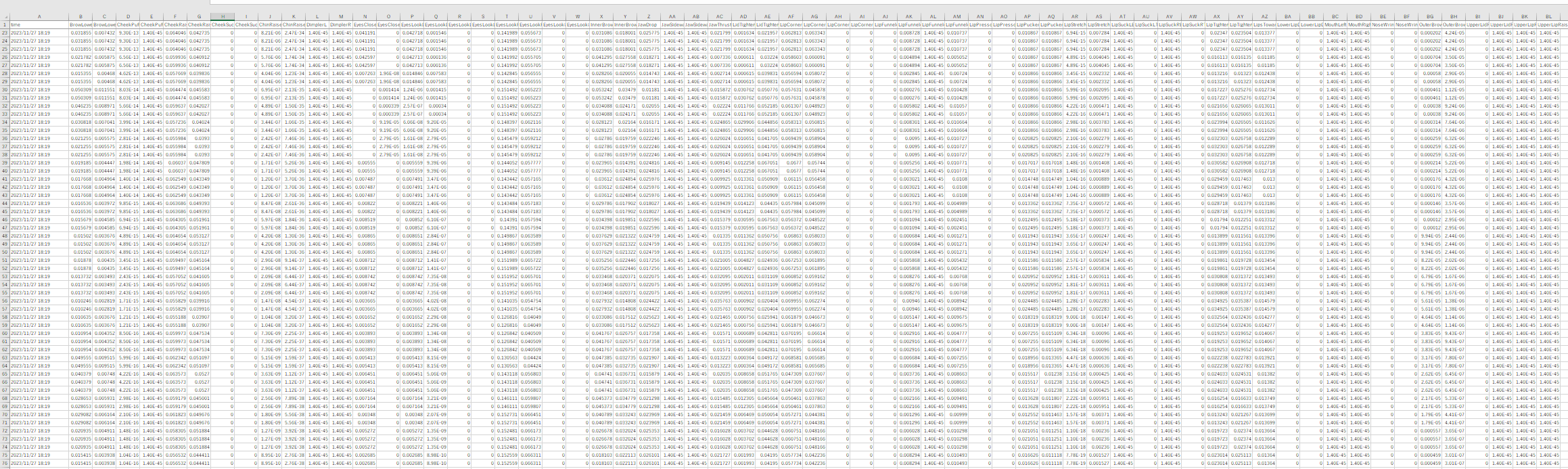Select column BL header
The width and height of the screenshot is (1568, 469).
click(x=1548, y=16)
